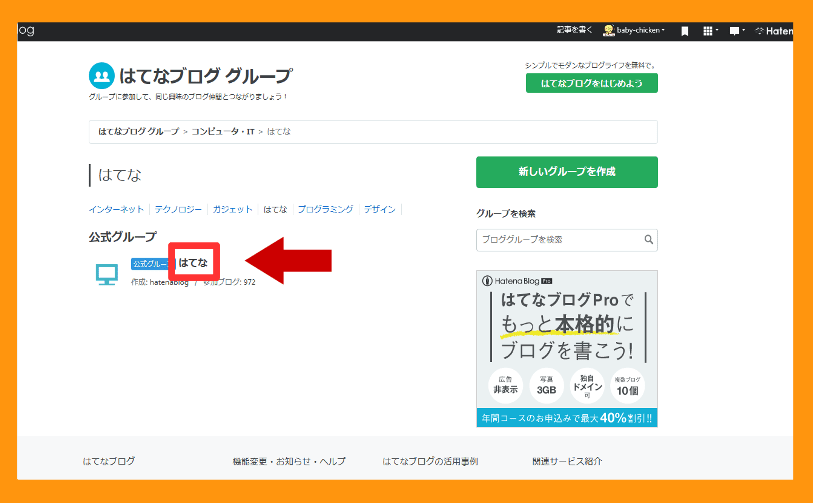Click the 公式グループ blue badge

[150, 264]
